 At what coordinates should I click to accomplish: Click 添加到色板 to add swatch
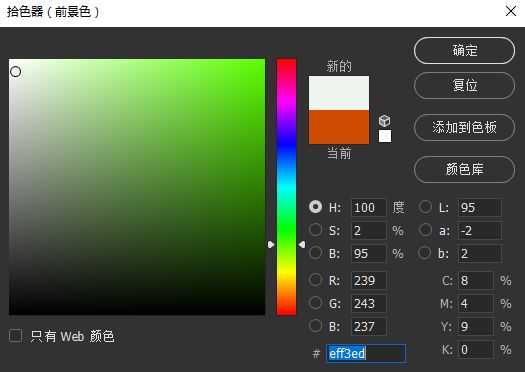coord(464,127)
